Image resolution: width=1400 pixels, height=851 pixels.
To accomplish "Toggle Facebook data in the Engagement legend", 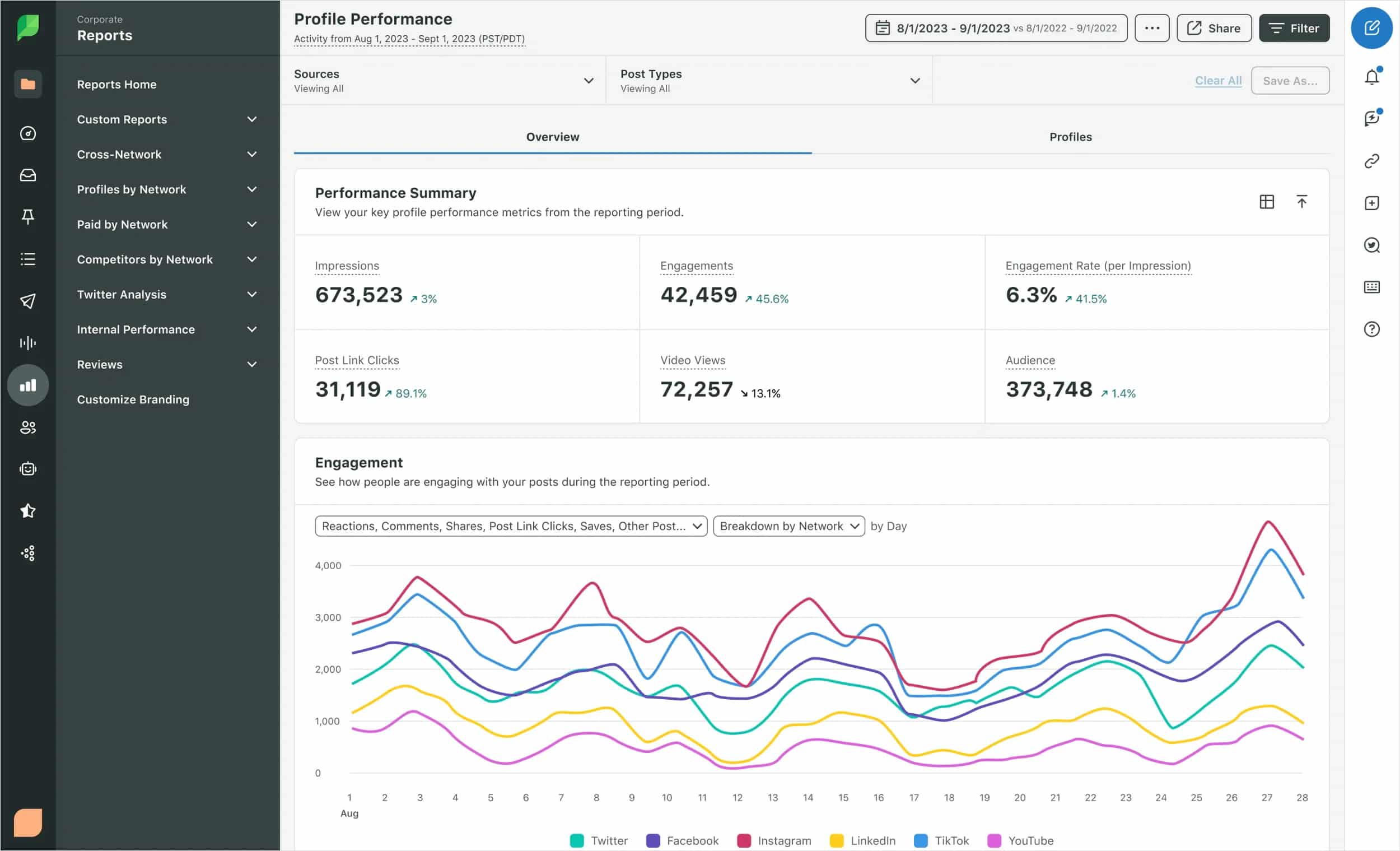I will click(x=652, y=840).
